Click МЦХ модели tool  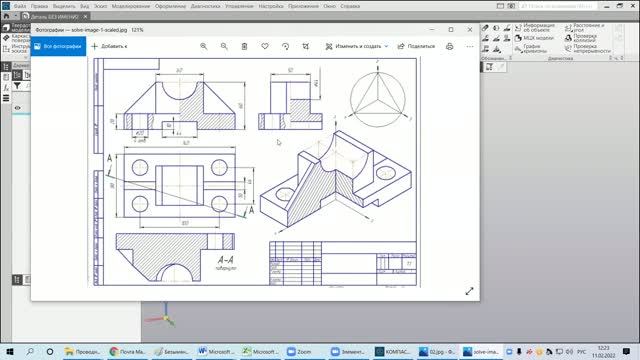[534, 38]
